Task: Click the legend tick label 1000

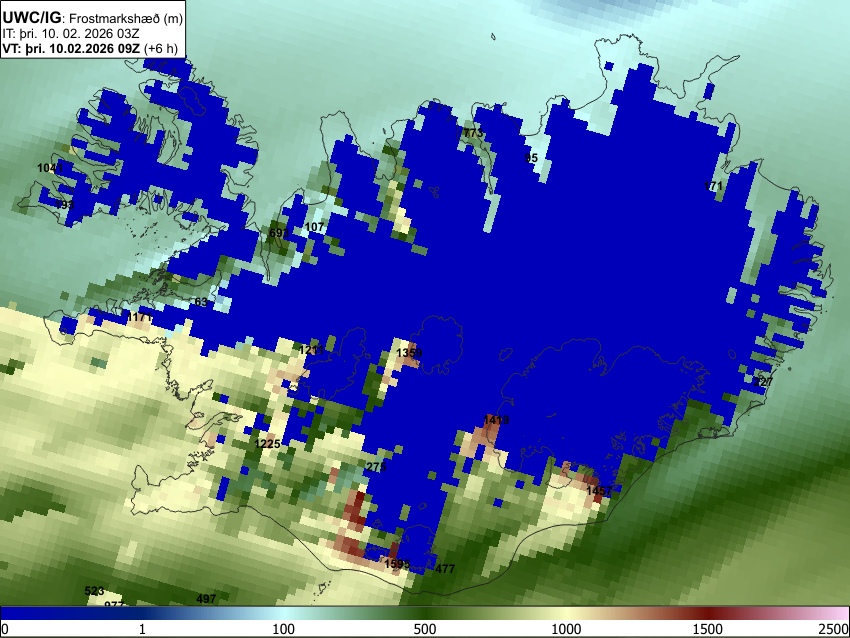Action: [566, 629]
